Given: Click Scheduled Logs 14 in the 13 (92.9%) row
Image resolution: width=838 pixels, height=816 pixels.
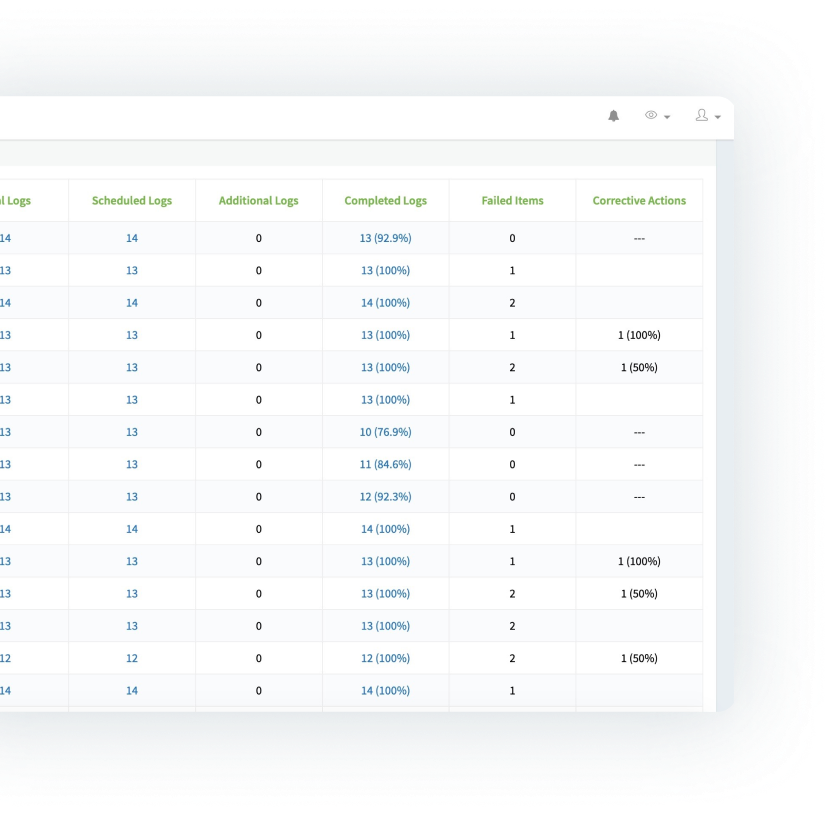Looking at the screenshot, I should (x=132, y=238).
